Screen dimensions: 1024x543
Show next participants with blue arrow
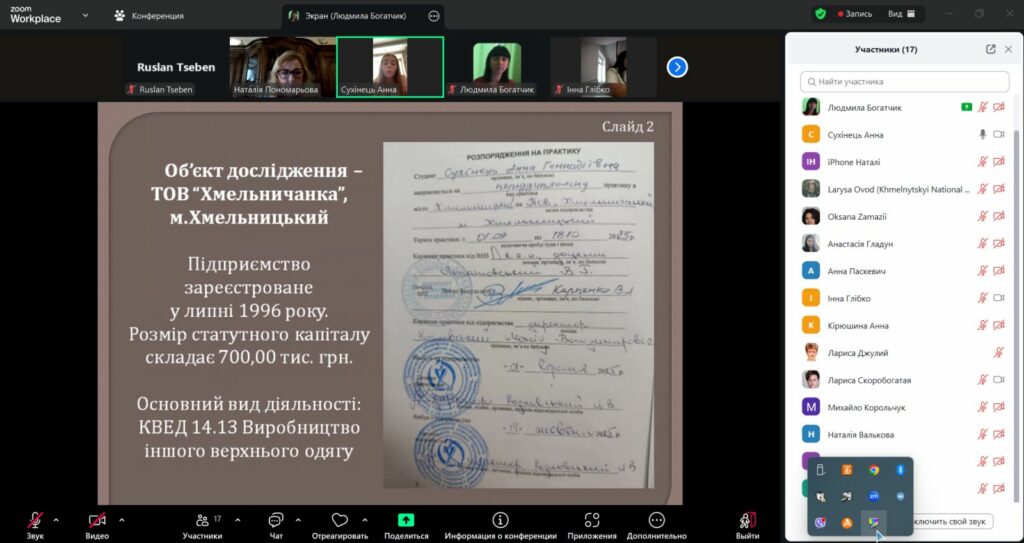(677, 67)
